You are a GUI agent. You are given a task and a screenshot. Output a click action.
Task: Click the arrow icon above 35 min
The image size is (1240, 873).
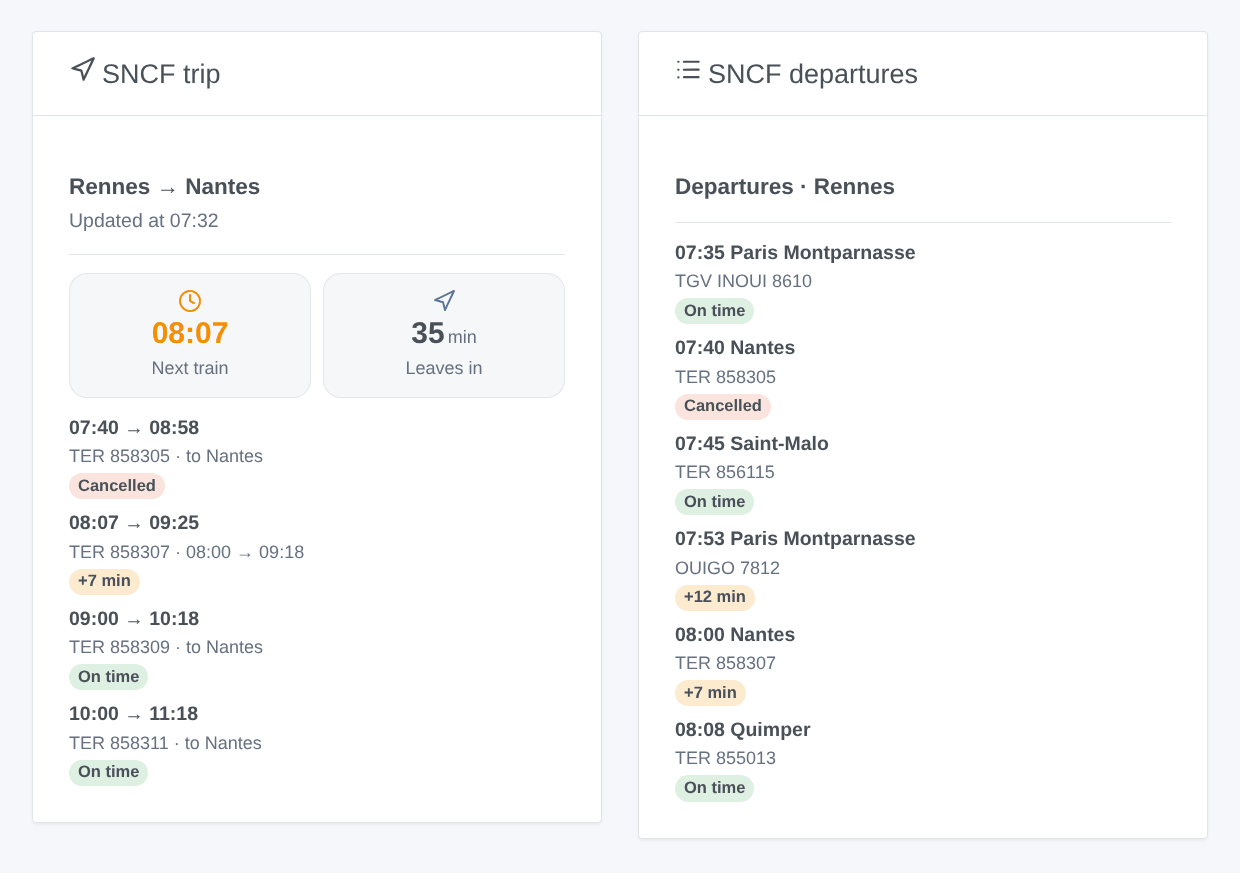click(x=444, y=301)
